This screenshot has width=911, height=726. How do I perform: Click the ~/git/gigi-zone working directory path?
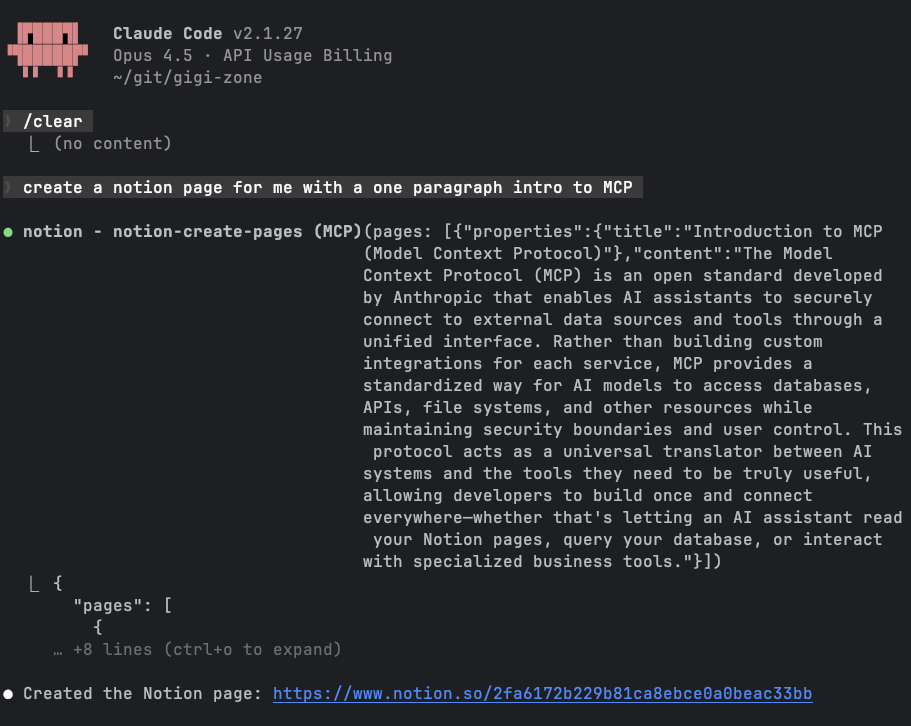[187, 78]
